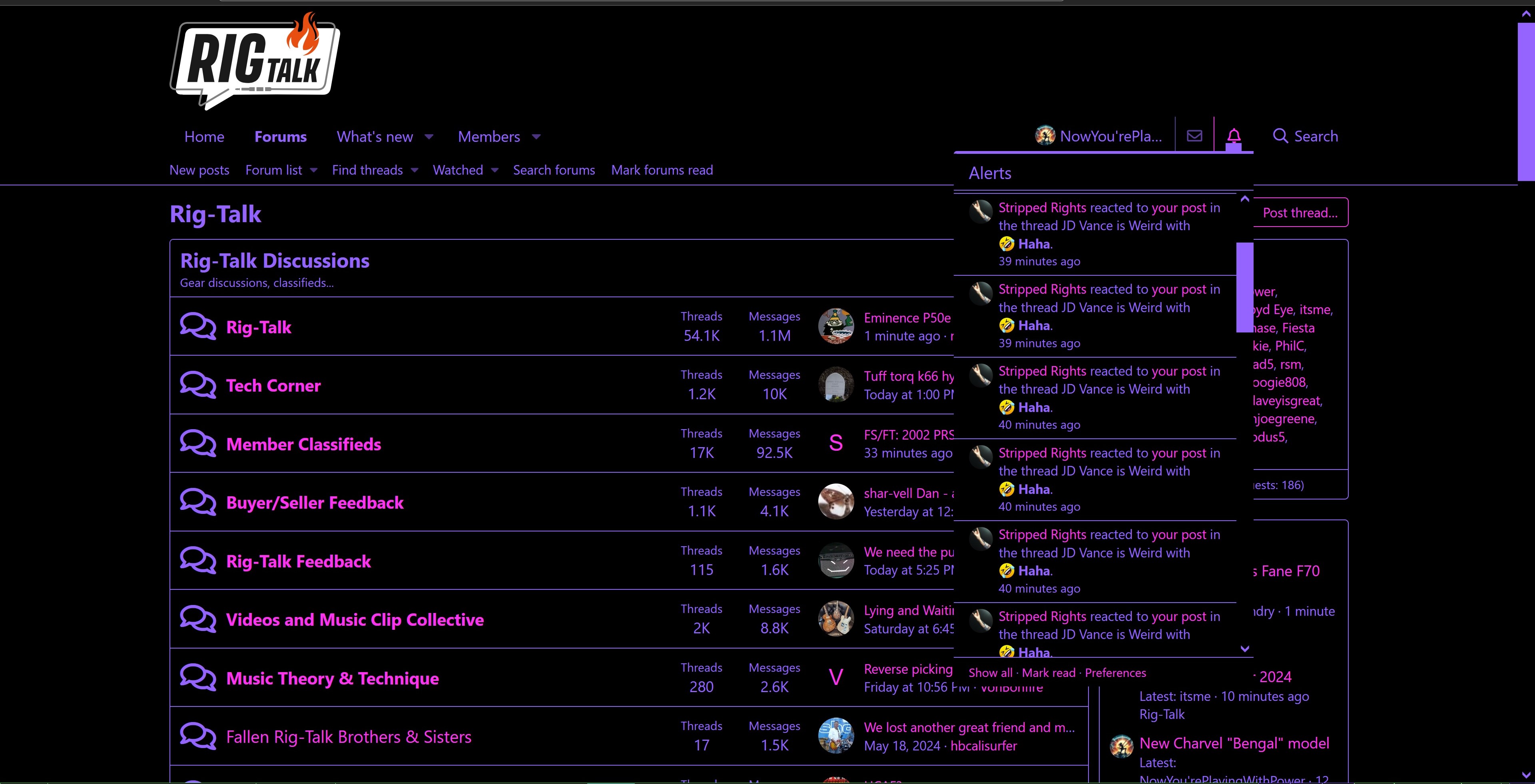Click the Rig-Talk Feedback bubbles icon
Screen dimensions: 1535x784
198,561
